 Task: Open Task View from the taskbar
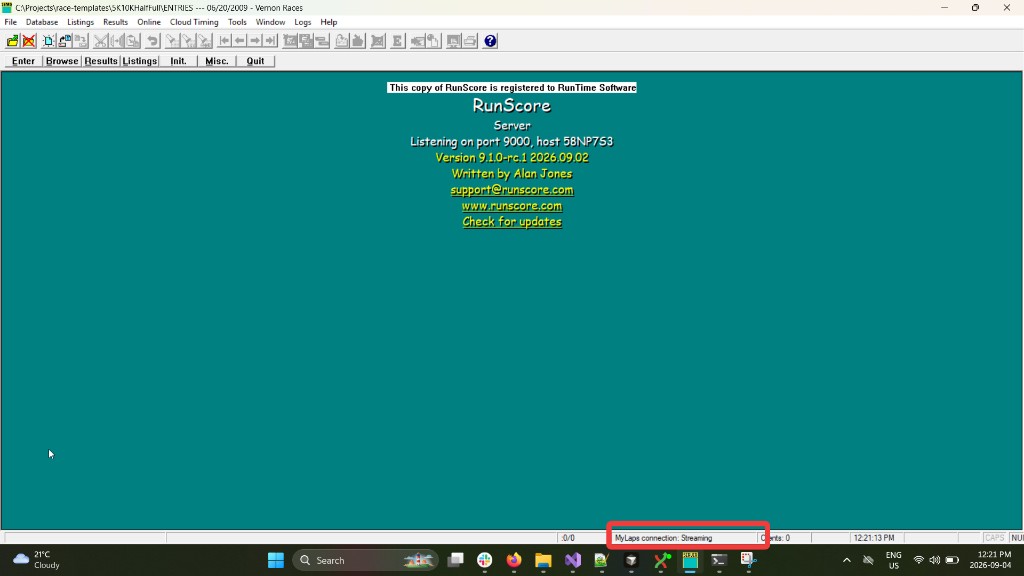point(455,560)
